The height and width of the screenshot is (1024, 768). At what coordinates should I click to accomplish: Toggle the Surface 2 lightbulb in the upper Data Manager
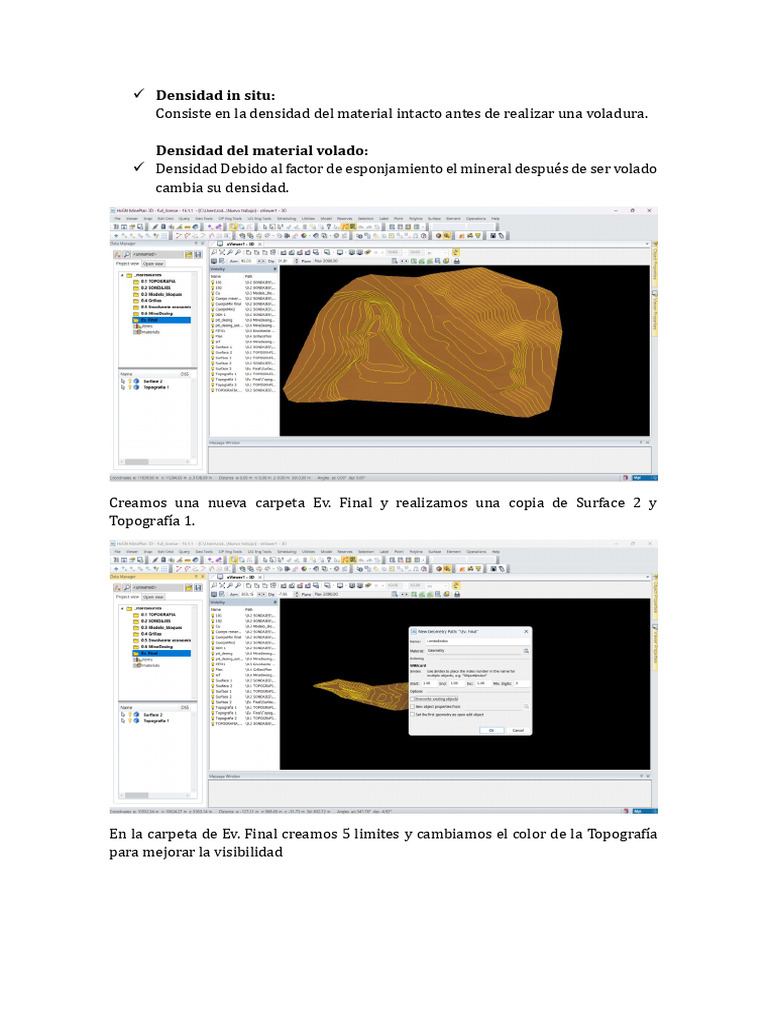129,381
